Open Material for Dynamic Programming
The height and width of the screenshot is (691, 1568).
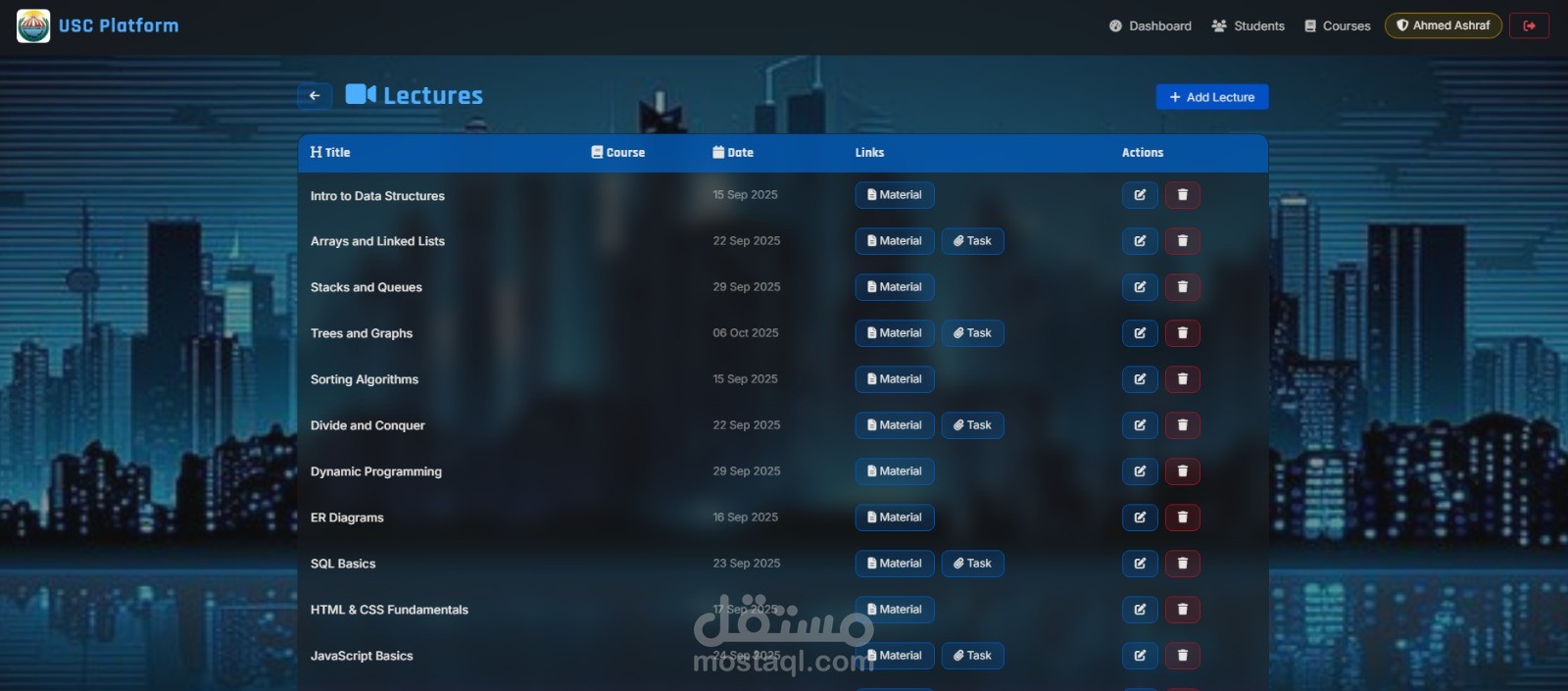click(x=895, y=471)
